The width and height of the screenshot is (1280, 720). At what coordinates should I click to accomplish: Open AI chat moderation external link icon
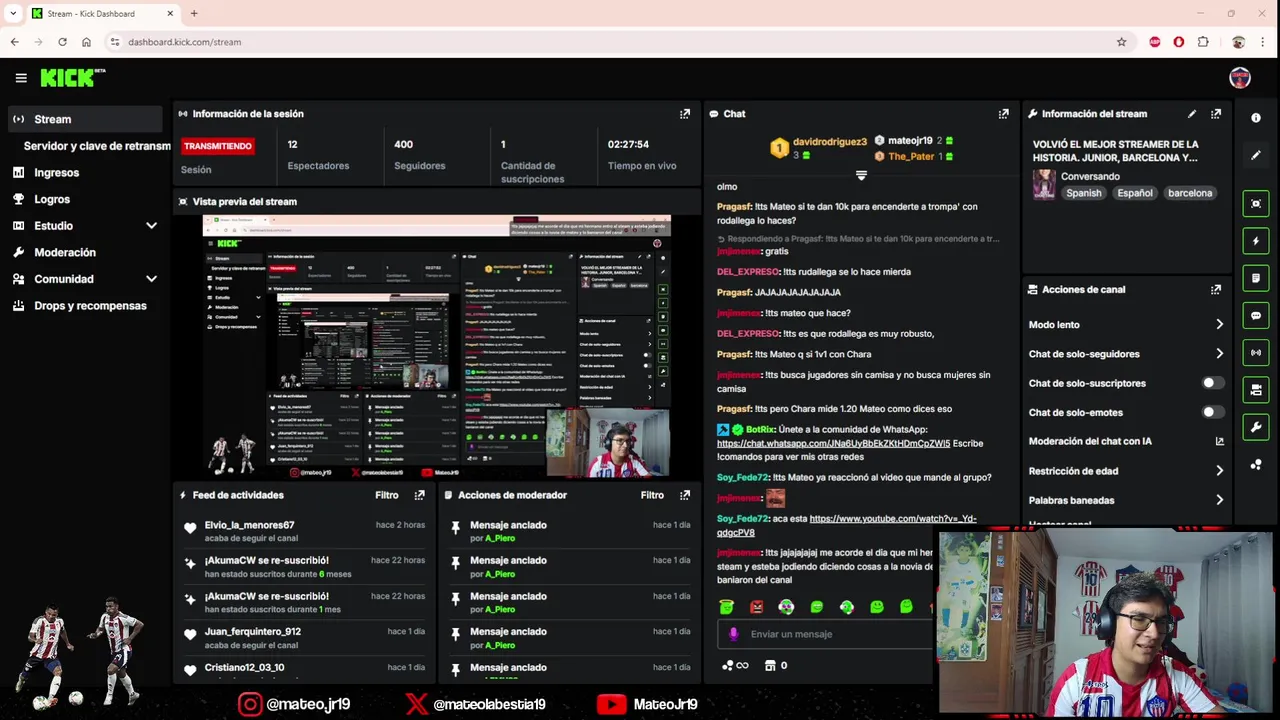[x=1219, y=441]
